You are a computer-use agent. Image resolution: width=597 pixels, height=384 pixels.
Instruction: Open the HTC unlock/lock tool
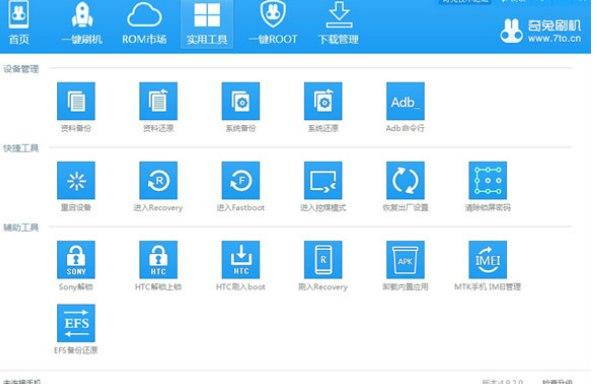coord(158,260)
